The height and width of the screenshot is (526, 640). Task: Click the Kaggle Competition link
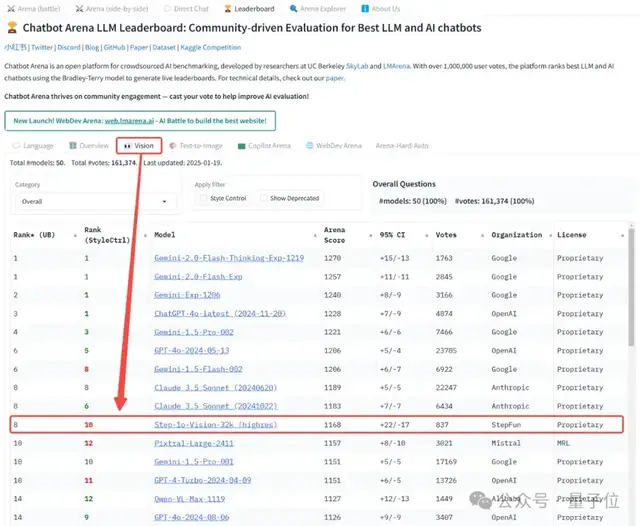coord(211,47)
